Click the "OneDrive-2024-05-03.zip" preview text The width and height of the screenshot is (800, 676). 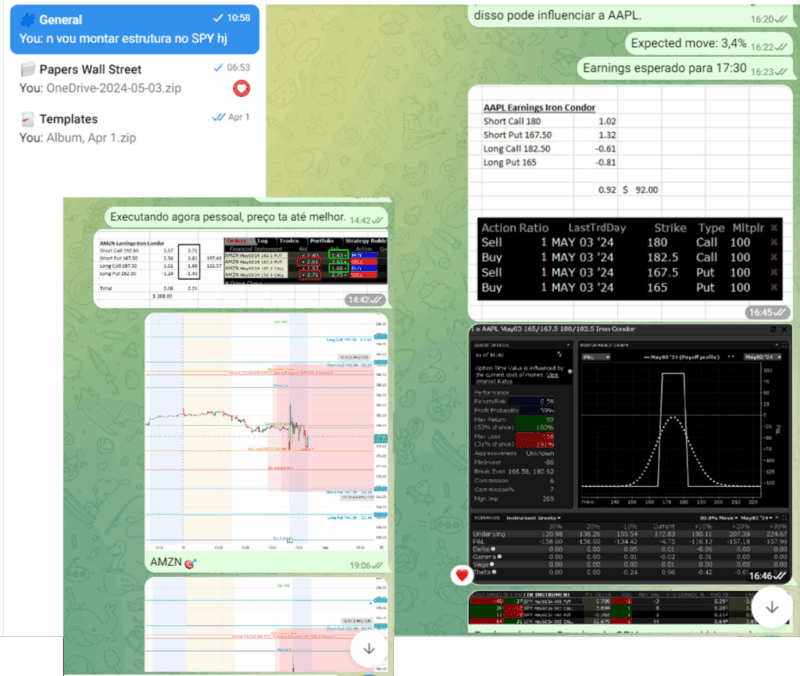point(114,88)
